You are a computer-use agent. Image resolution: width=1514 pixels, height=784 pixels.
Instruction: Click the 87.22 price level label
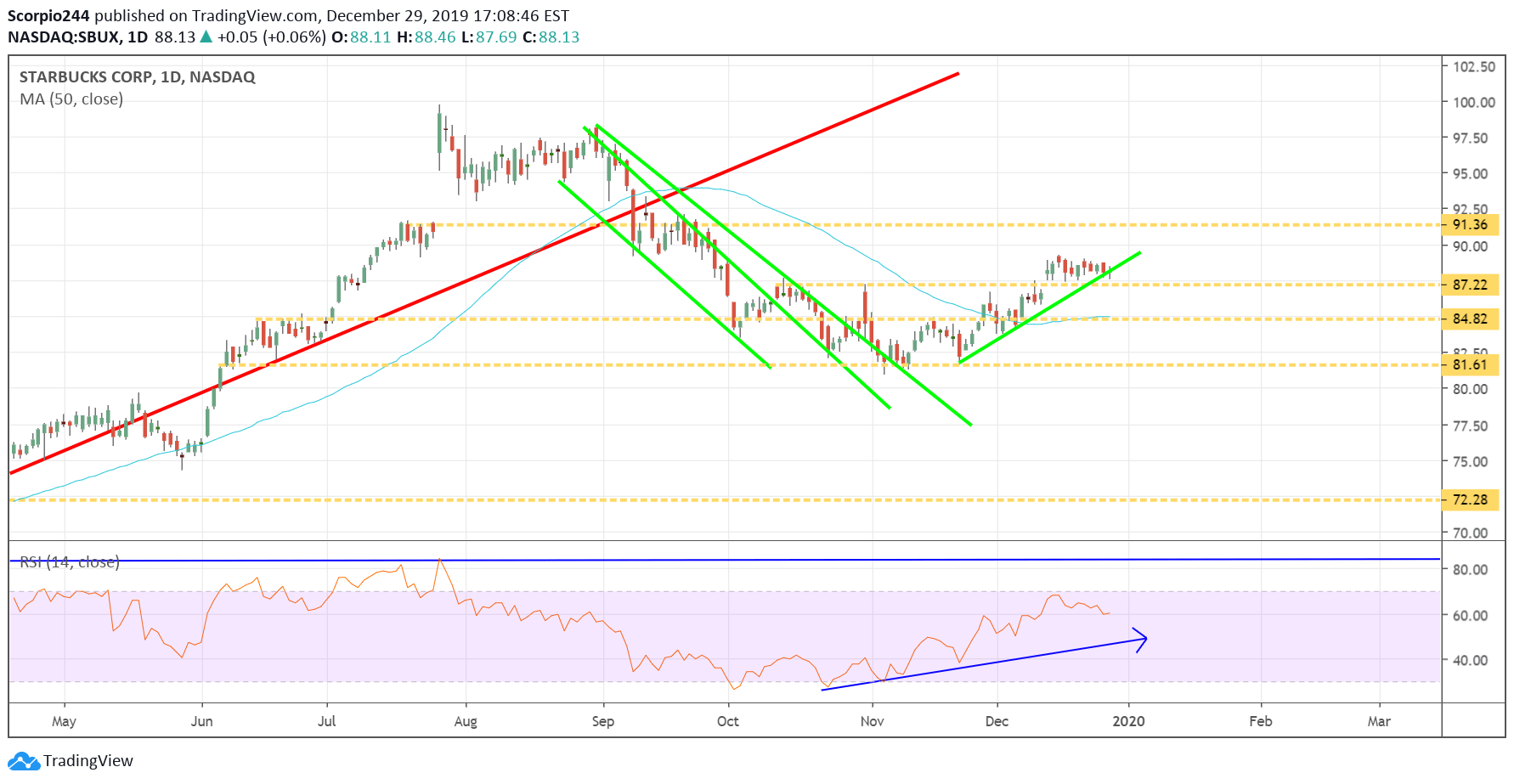1470,285
